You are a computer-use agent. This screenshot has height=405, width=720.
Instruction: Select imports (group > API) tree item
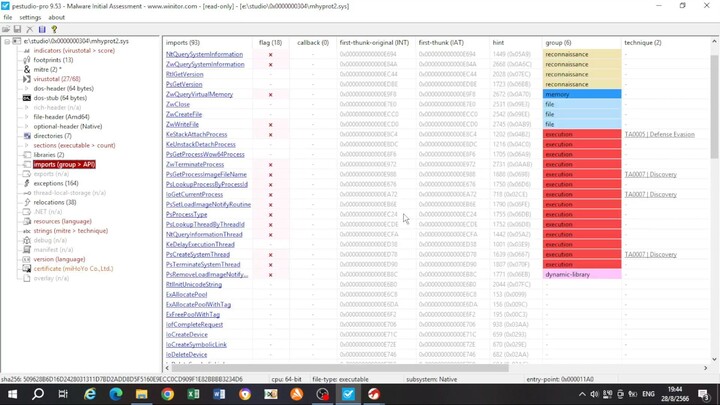(64, 164)
